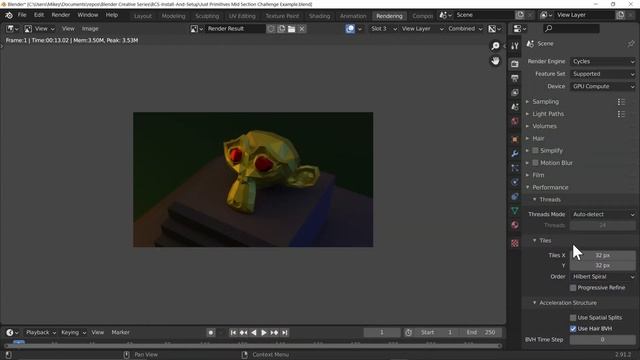Play the animation in reverse
Screen dimensions: 640x360
[253, 333]
